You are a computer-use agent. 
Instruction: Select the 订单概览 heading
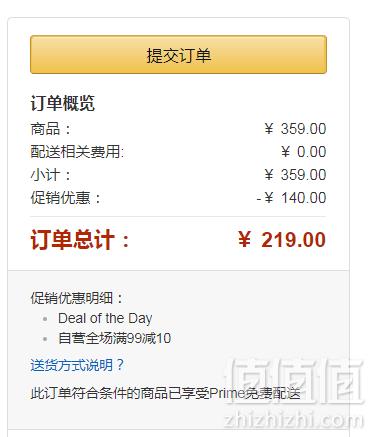pos(63,103)
